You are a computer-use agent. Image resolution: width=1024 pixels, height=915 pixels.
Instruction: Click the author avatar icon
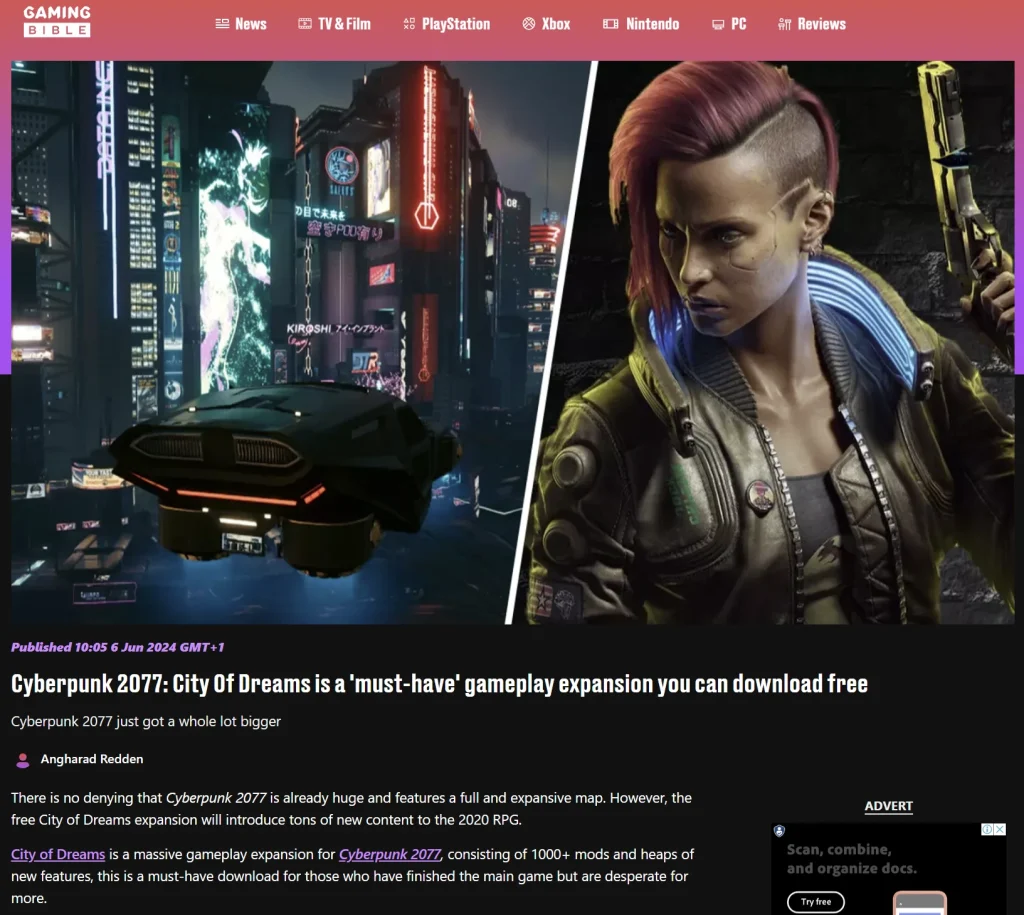tap(23, 760)
